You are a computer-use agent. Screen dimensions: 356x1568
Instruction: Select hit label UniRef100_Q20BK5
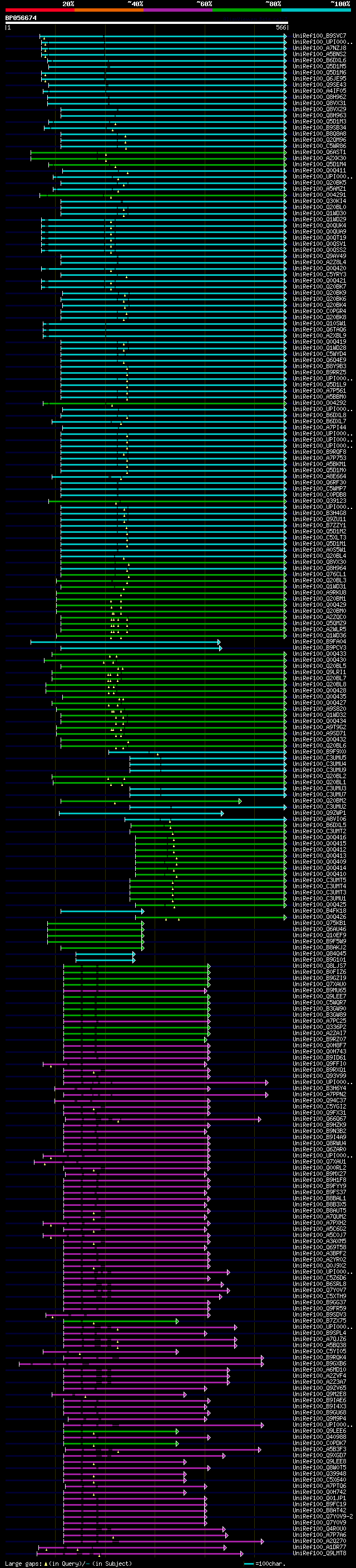tap(319, 182)
